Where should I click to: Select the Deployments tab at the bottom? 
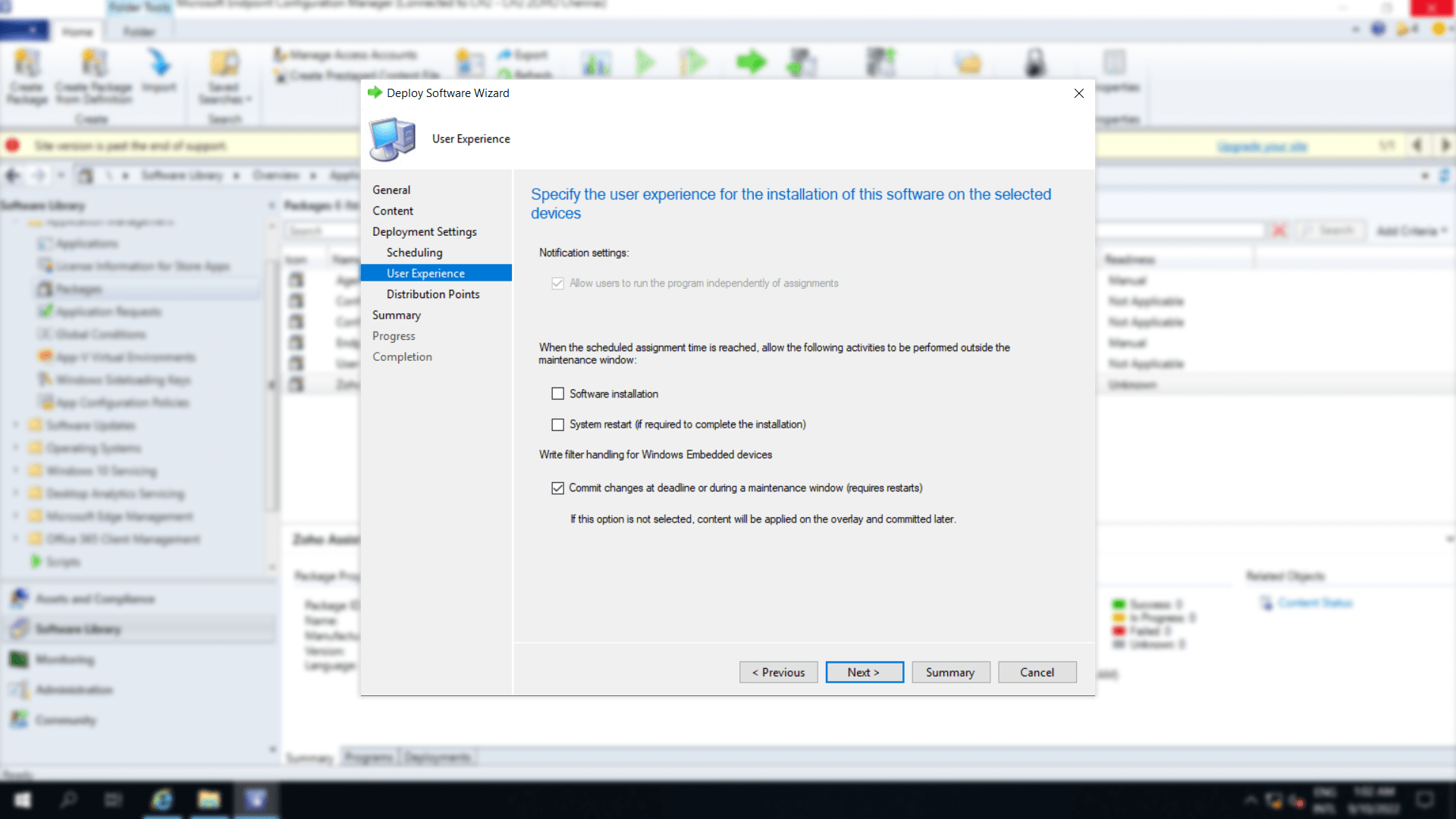pyautogui.click(x=437, y=757)
